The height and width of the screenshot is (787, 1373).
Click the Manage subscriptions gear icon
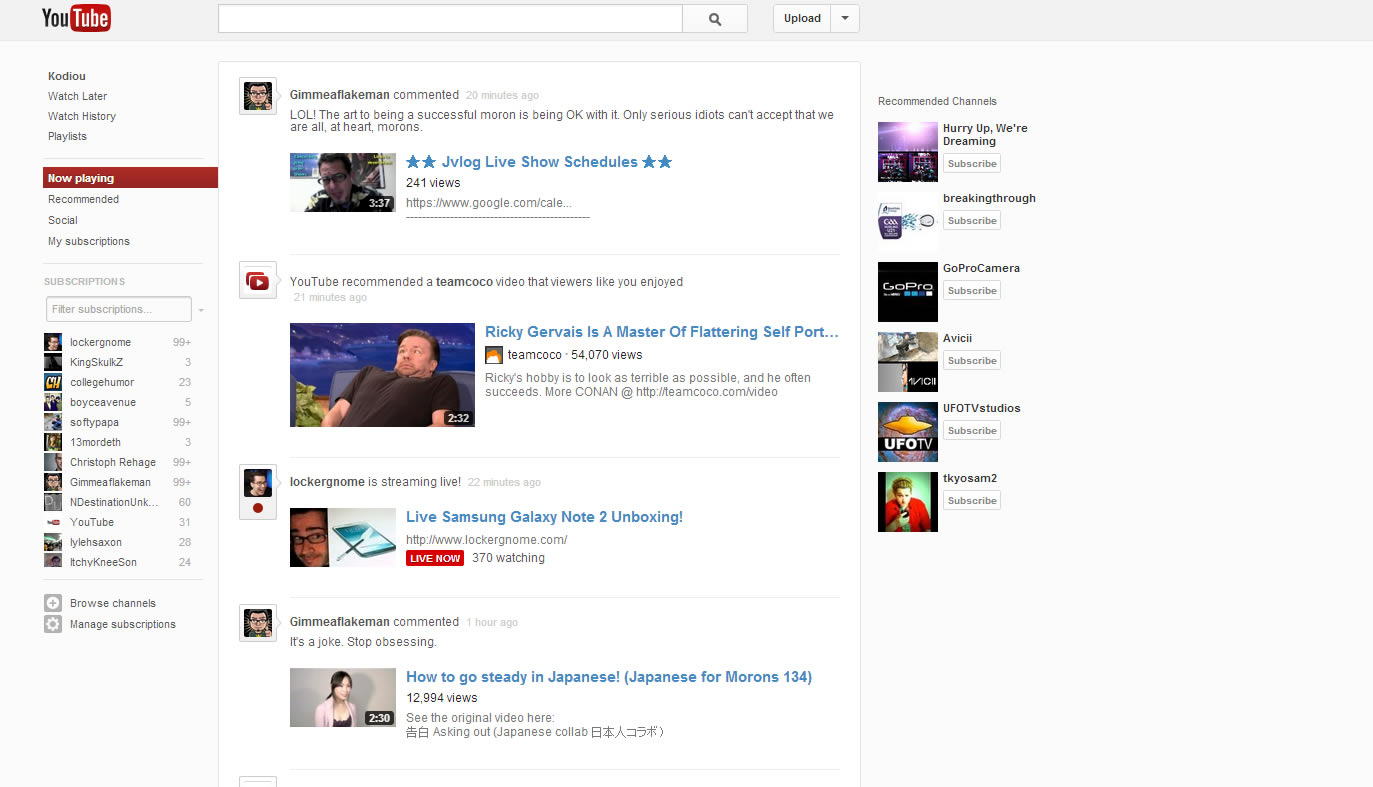click(x=52, y=623)
